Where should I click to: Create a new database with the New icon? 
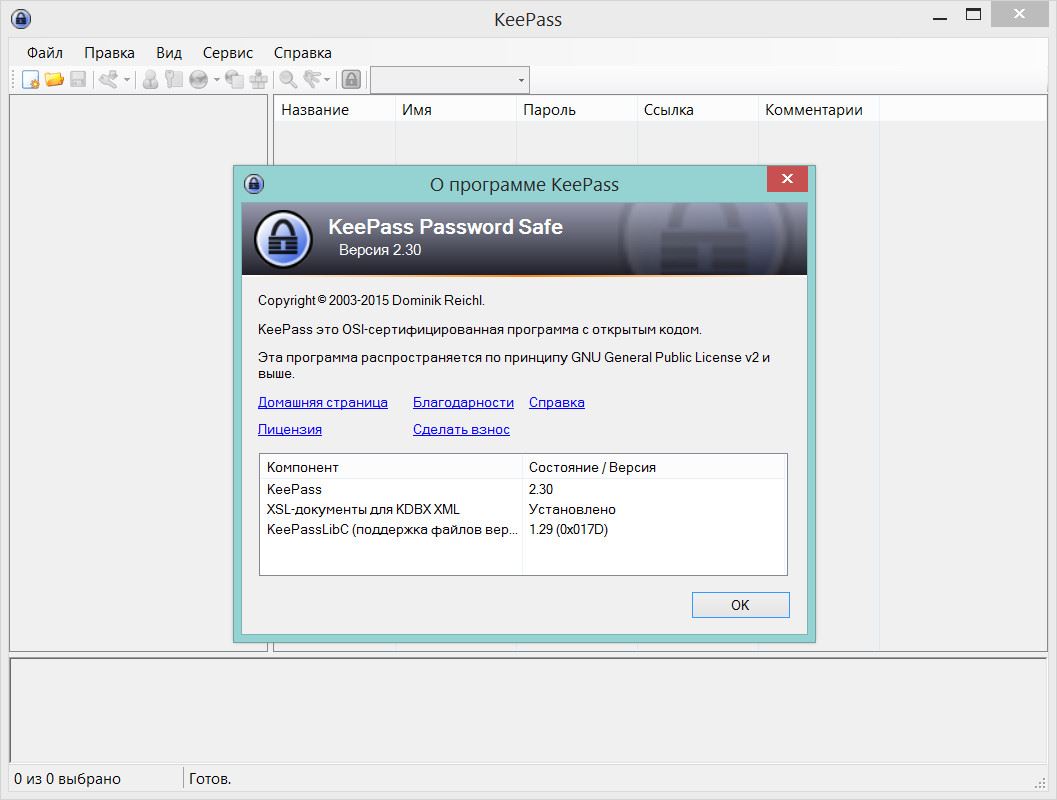30,80
